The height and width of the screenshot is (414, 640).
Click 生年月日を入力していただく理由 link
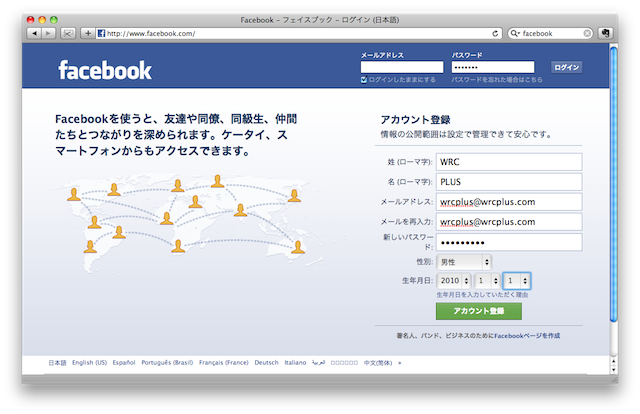[x=482, y=295]
